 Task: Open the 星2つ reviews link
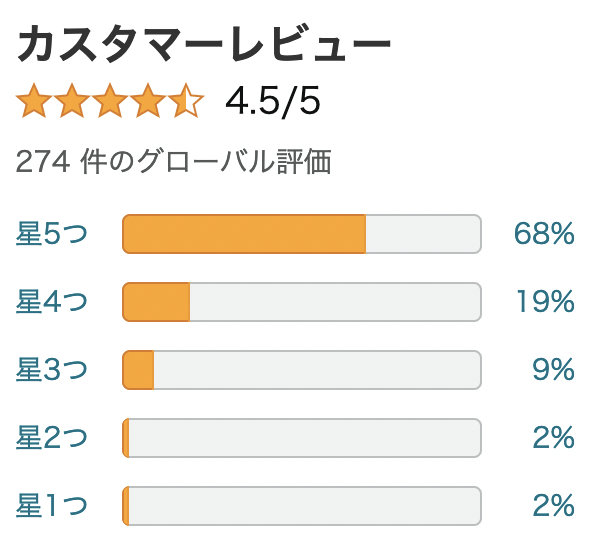pyautogui.click(x=51, y=438)
